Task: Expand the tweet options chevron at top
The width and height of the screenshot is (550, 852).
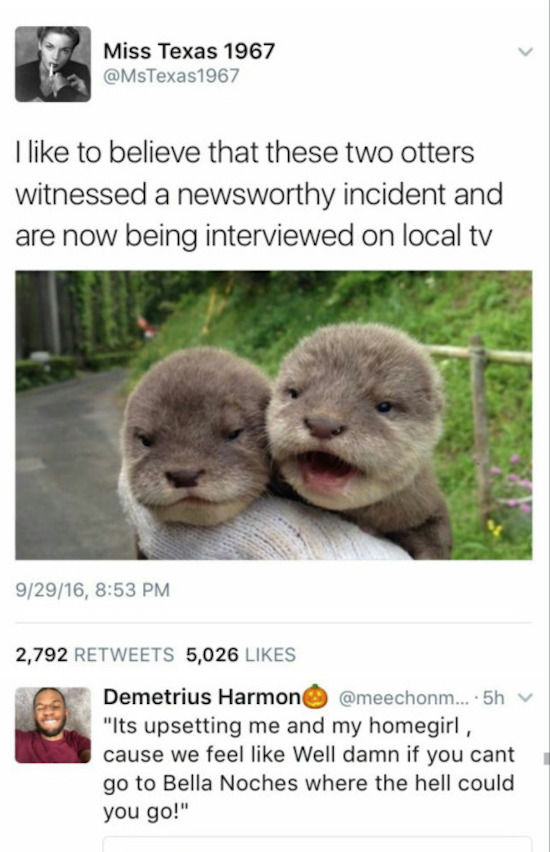Action: [x=525, y=52]
